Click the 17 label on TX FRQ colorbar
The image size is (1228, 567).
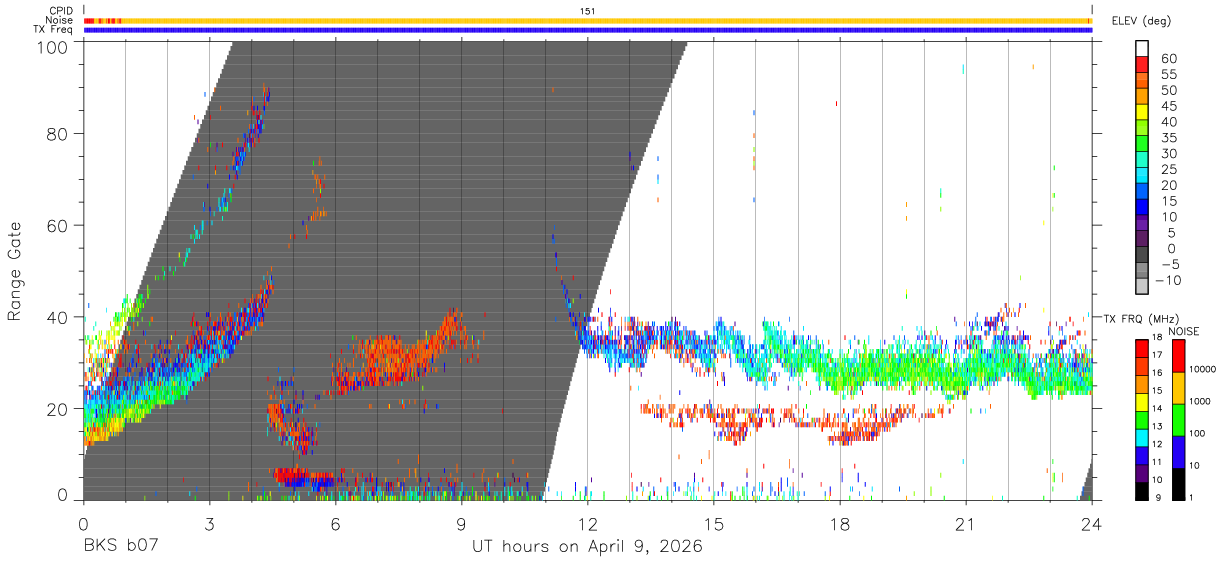pyautogui.click(x=1157, y=355)
